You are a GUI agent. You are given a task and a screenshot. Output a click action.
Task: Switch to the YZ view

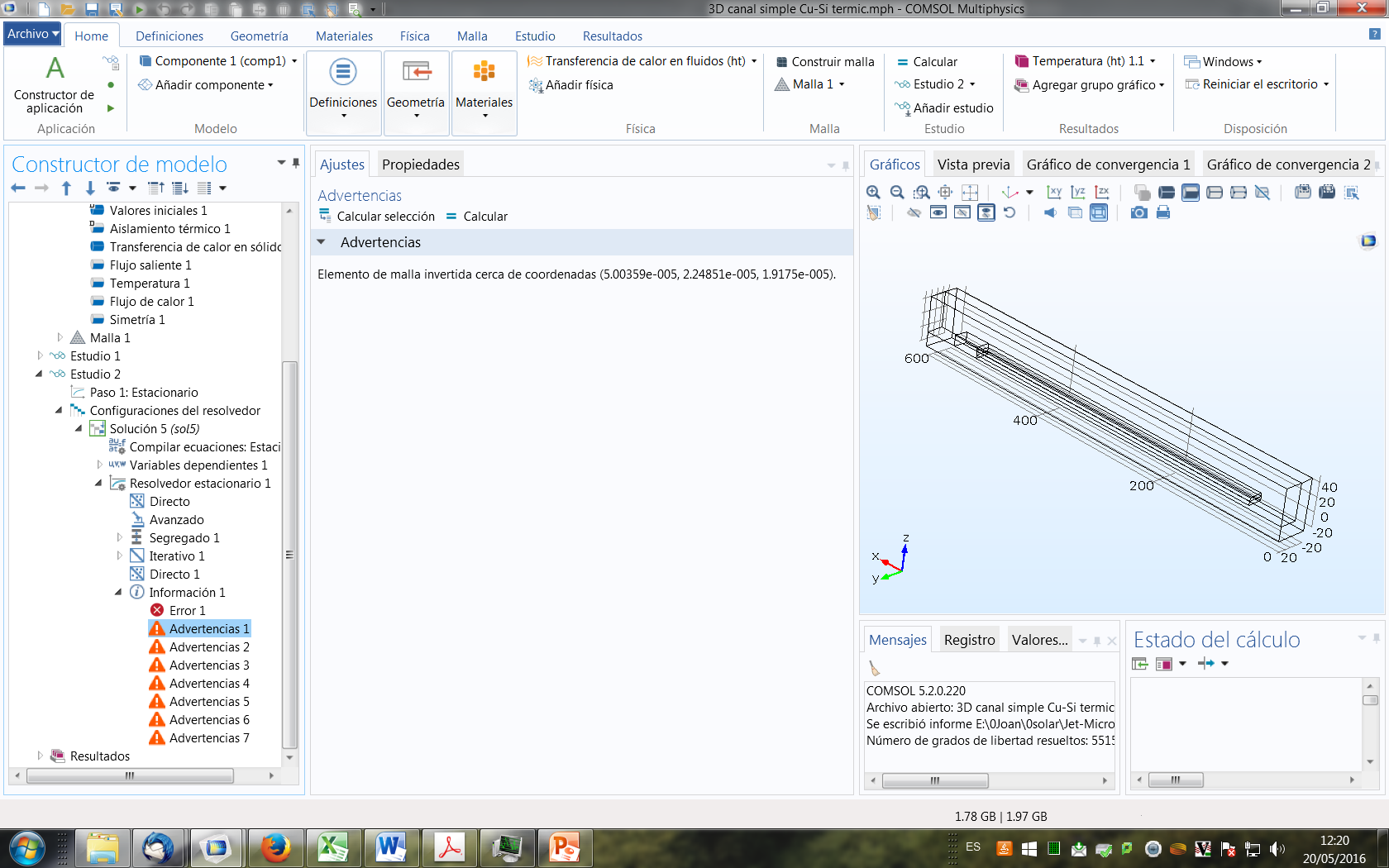coord(1078,193)
